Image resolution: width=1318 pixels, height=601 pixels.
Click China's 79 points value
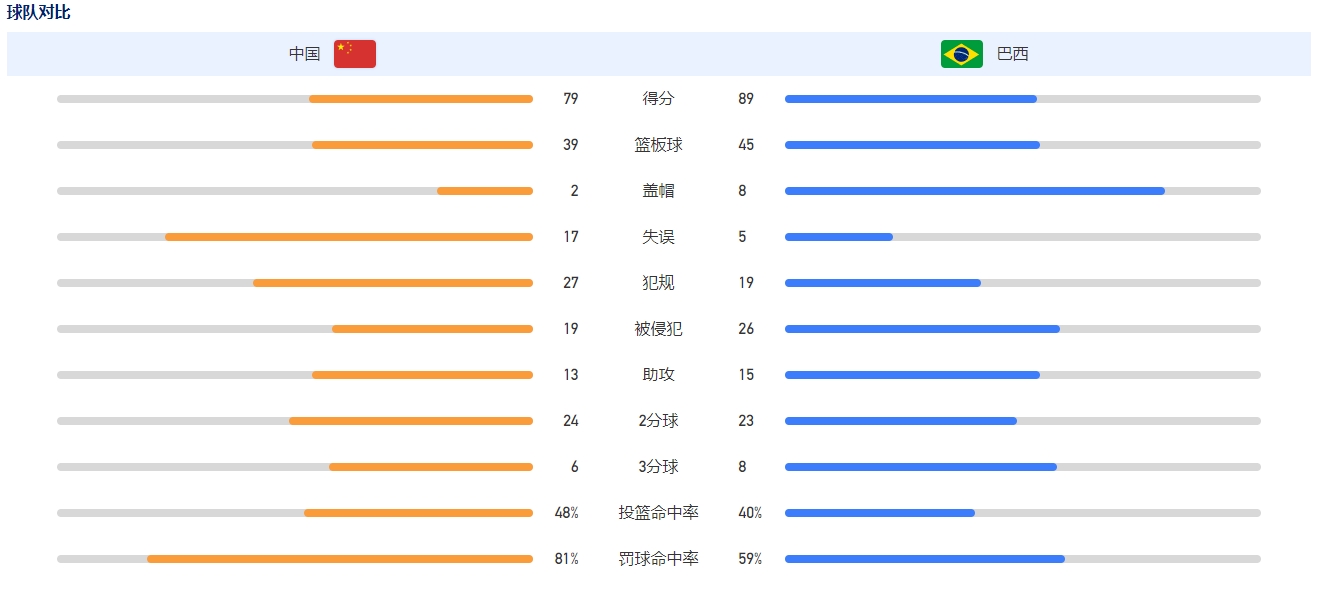[x=571, y=99]
